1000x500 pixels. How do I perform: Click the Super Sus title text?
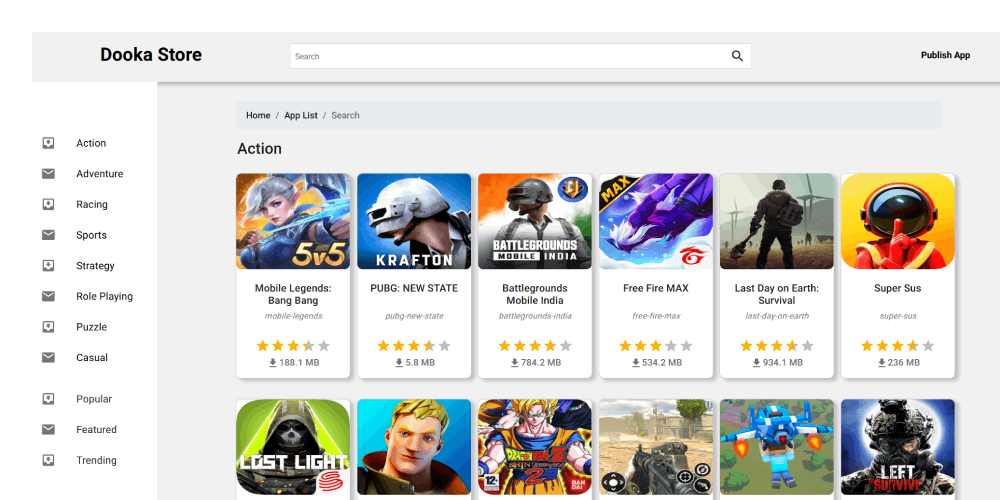pyautogui.click(x=897, y=288)
